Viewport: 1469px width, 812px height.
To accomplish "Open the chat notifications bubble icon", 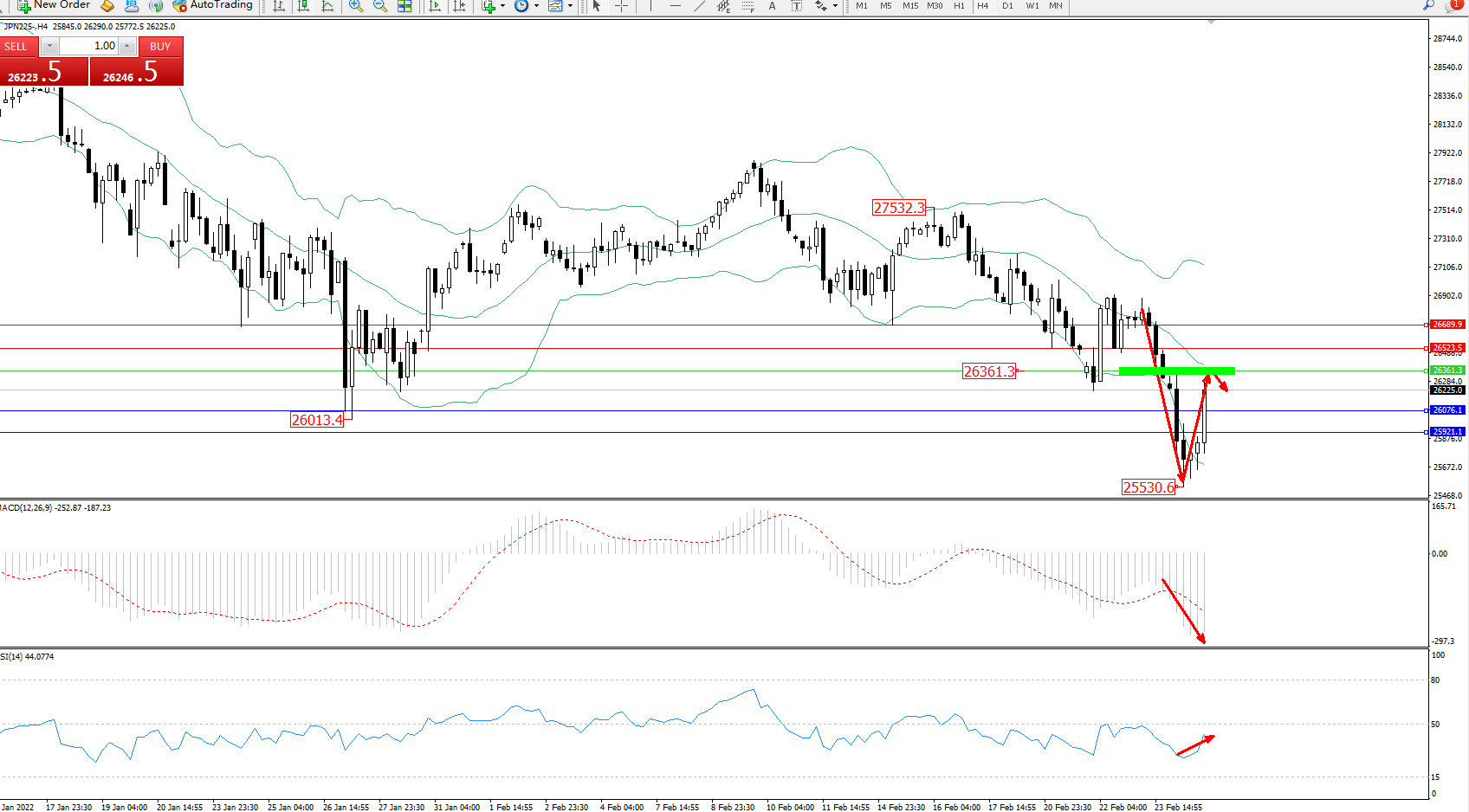I will click(1453, 6).
